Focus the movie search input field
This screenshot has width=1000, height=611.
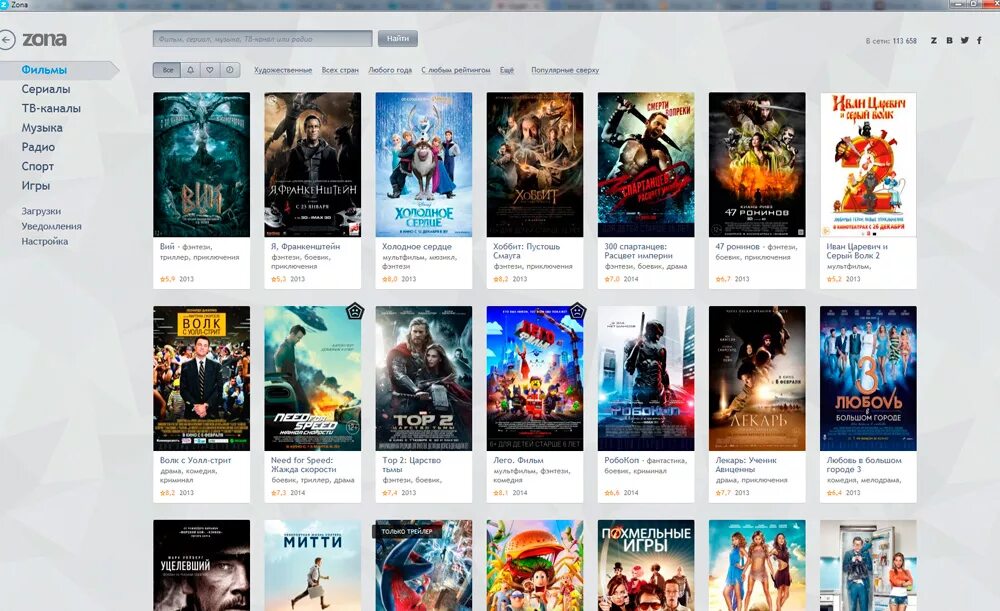262,39
